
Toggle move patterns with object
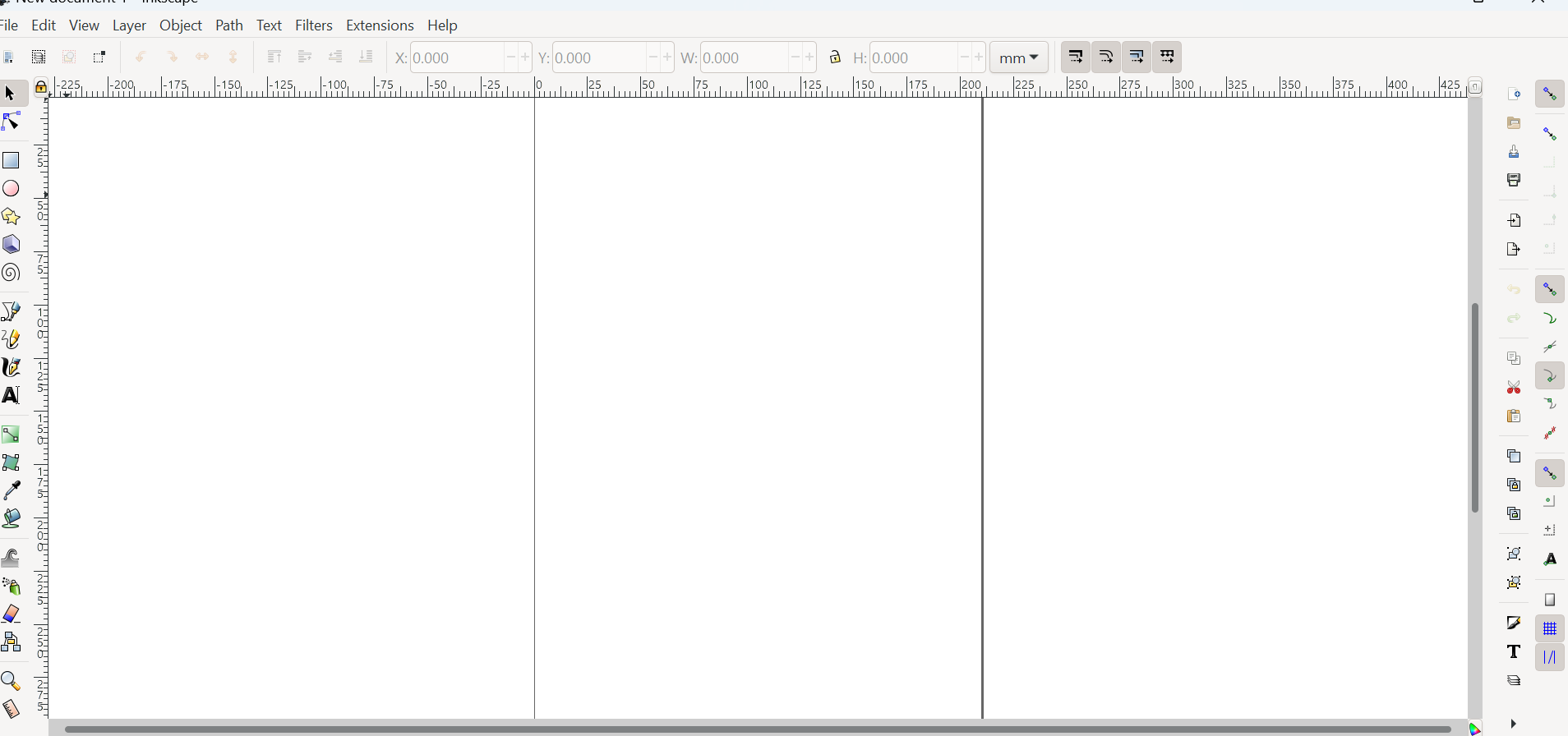point(1167,57)
